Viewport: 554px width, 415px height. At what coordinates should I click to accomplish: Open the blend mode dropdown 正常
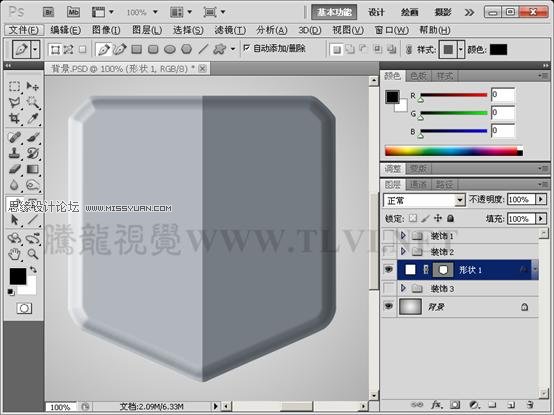tap(459, 200)
